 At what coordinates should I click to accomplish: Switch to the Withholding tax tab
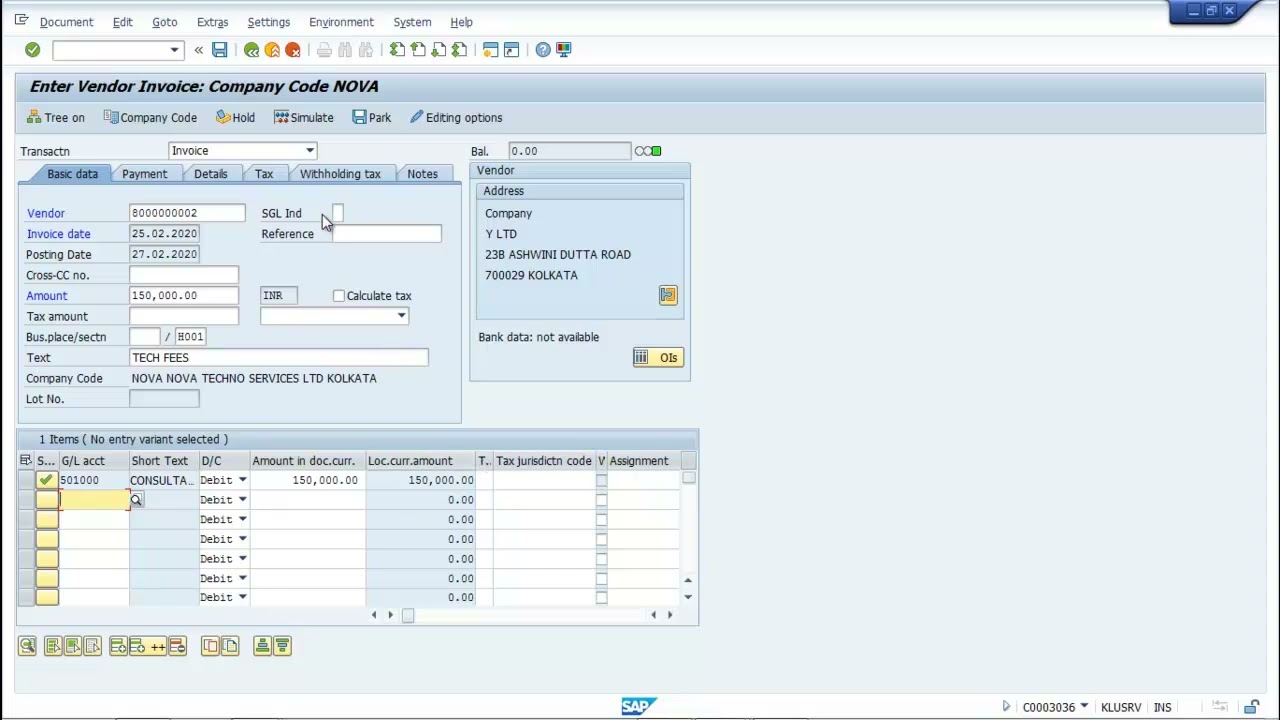click(x=340, y=174)
